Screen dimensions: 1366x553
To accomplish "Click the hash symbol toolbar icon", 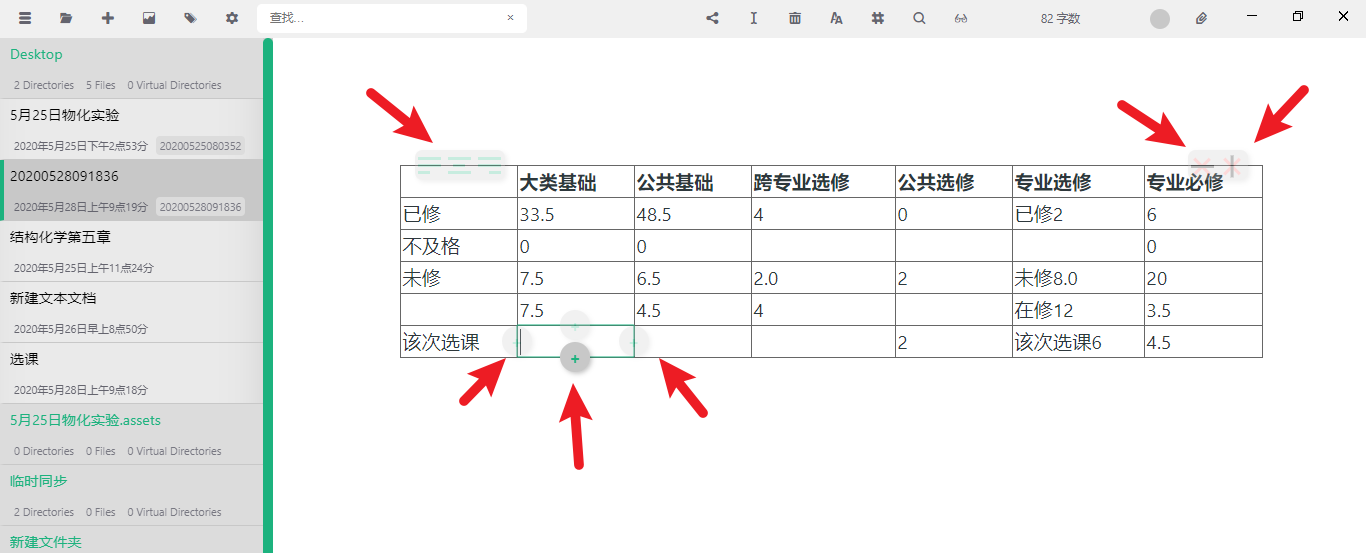I will pyautogui.click(x=878, y=18).
